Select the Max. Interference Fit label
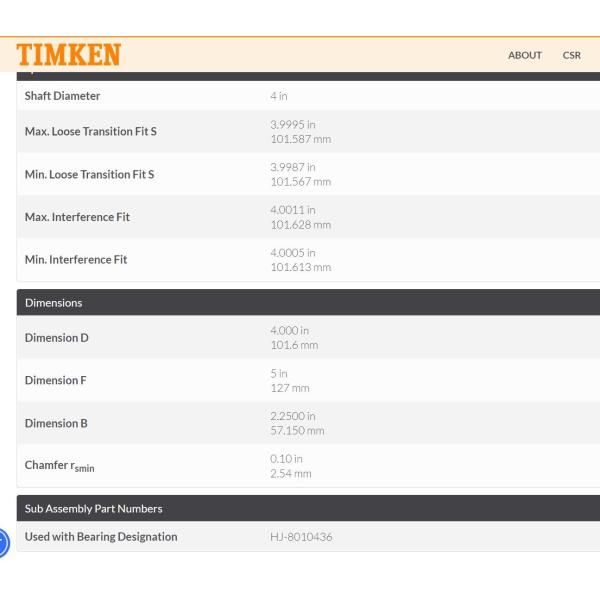Screen dimensions: 600x600 coord(77,217)
